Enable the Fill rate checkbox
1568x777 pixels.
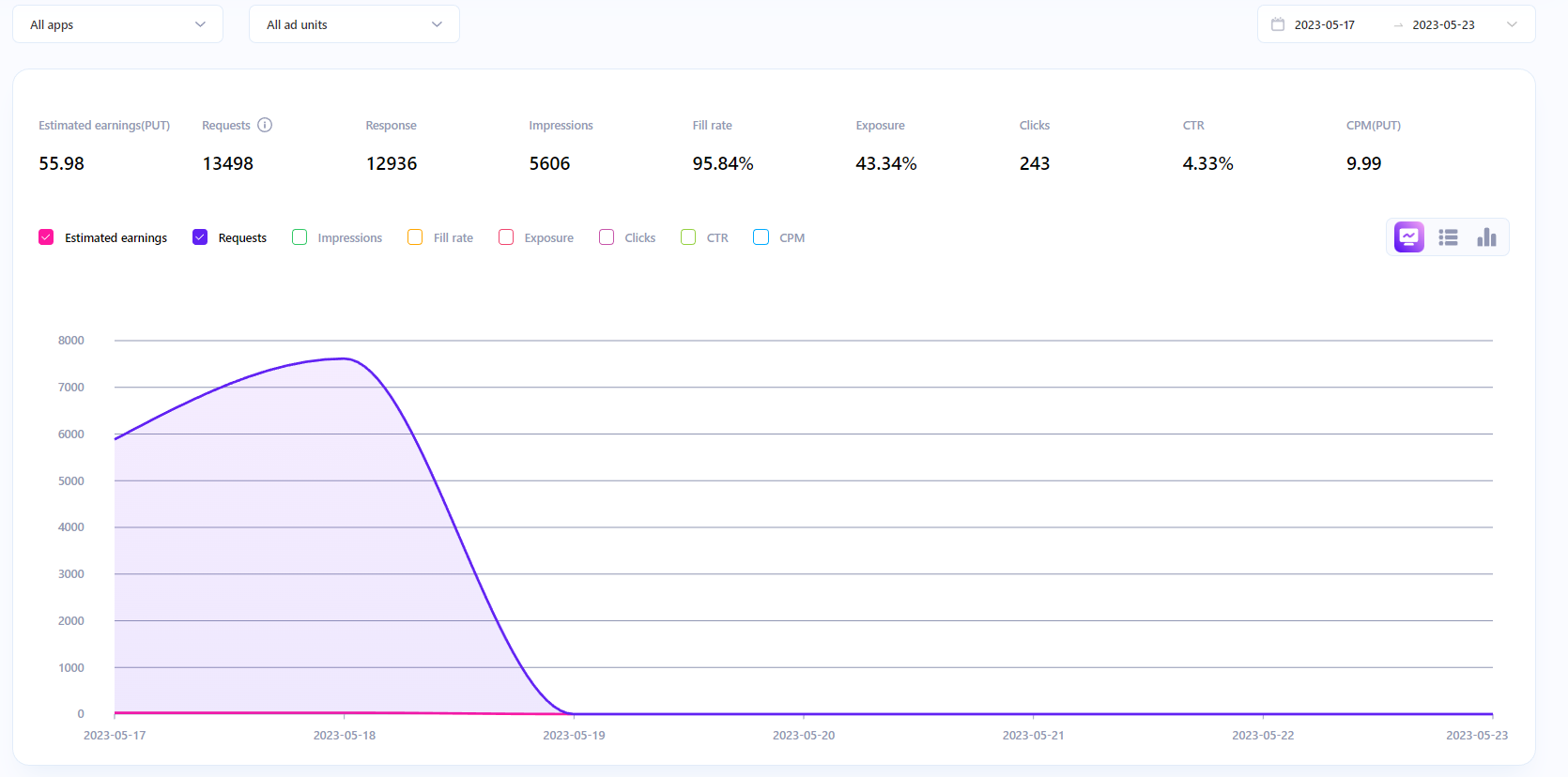[415, 237]
